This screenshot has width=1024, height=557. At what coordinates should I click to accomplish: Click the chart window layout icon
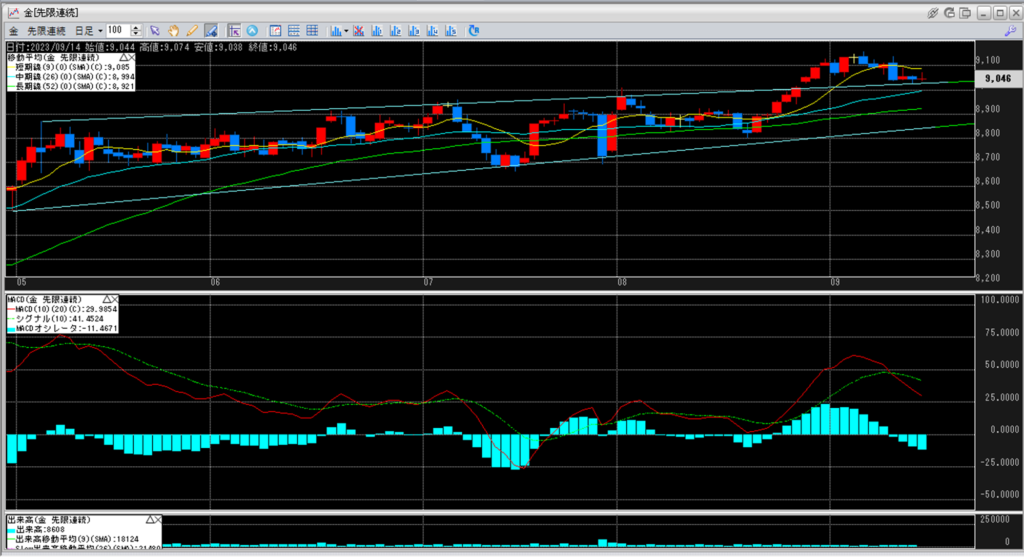coord(276,31)
